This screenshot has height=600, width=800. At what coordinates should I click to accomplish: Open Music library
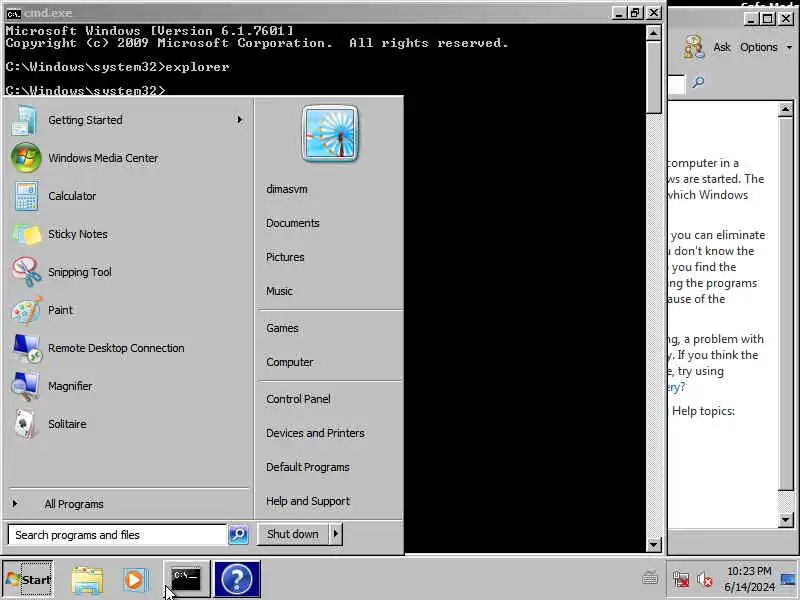279,291
